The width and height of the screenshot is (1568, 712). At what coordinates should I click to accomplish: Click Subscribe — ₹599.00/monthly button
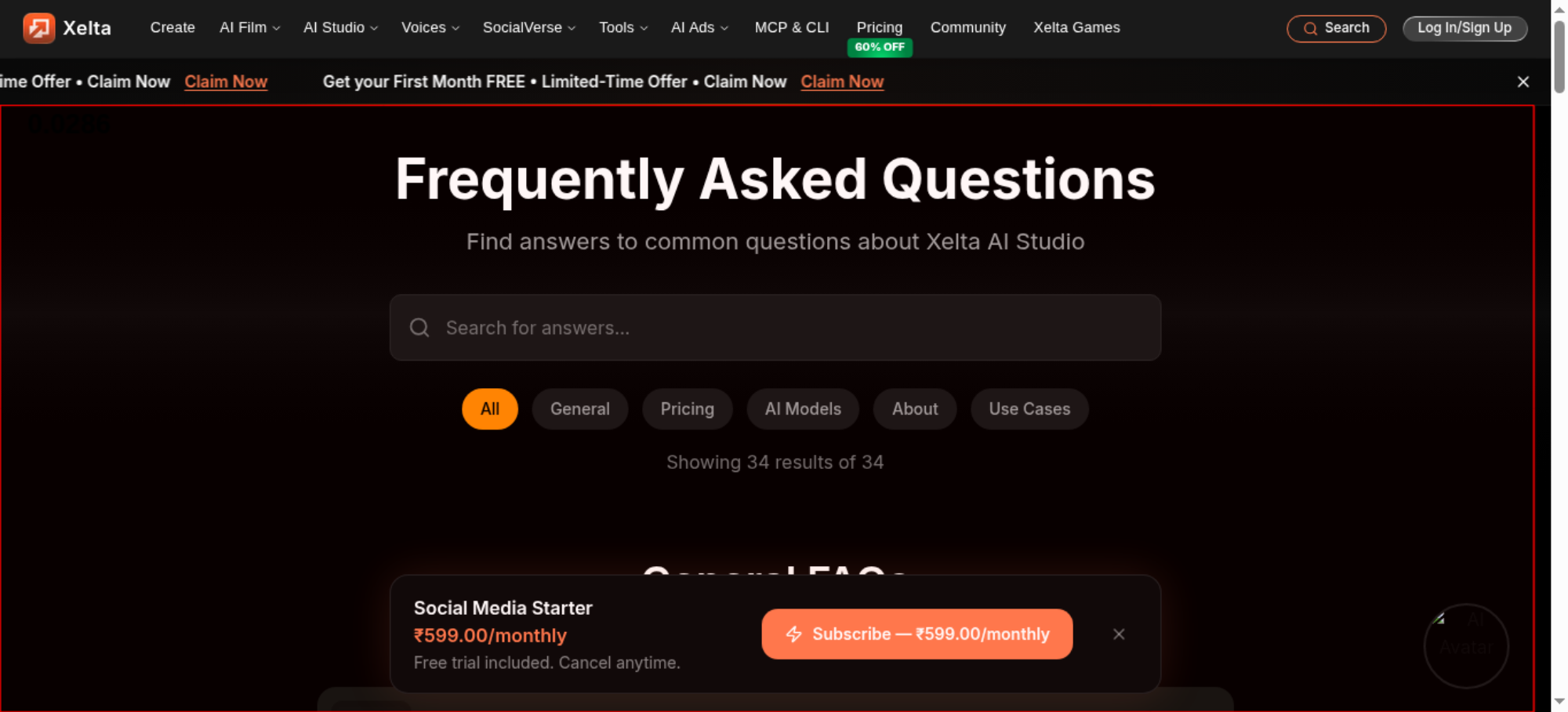click(x=917, y=634)
